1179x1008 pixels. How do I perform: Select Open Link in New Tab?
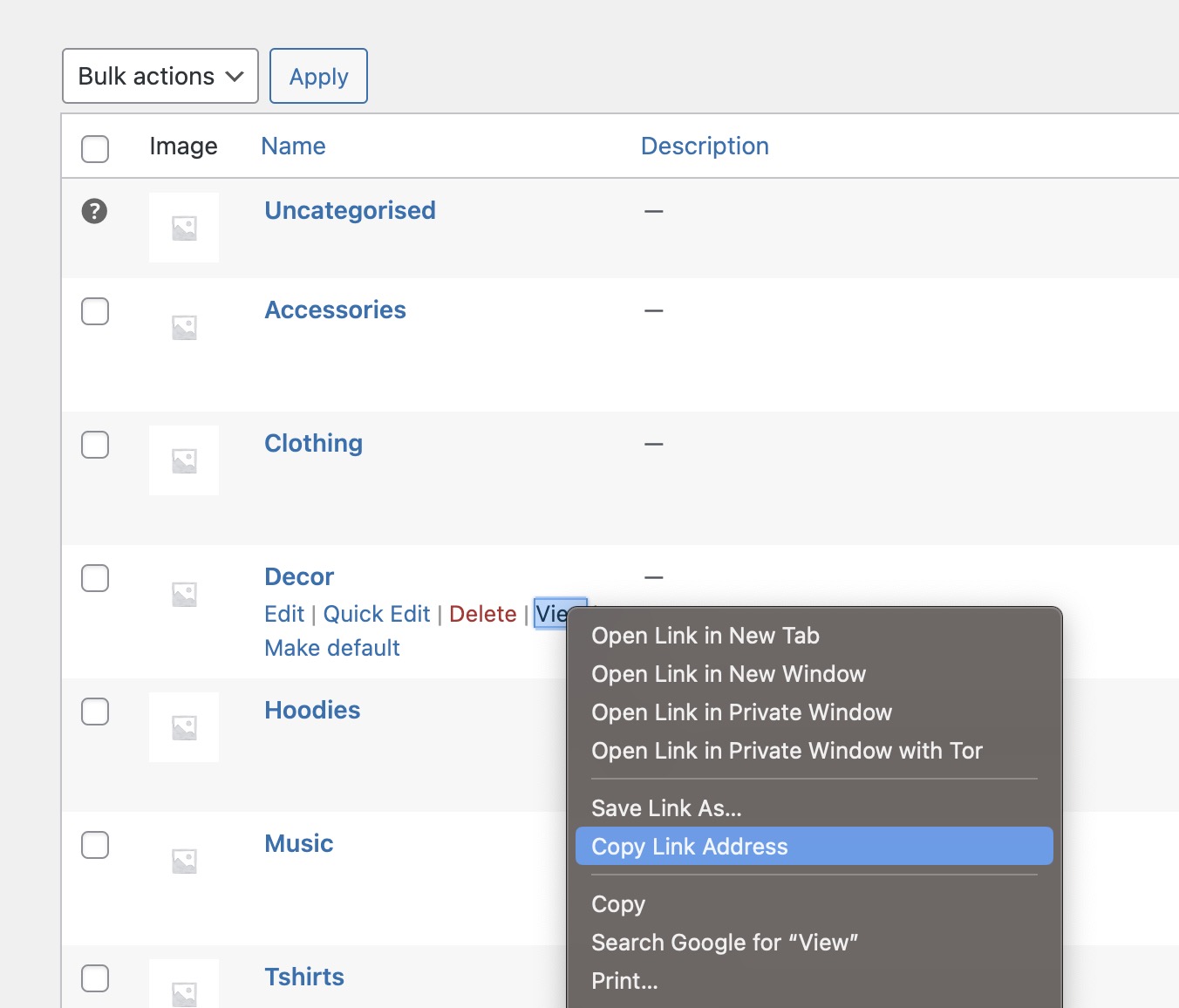click(x=705, y=636)
